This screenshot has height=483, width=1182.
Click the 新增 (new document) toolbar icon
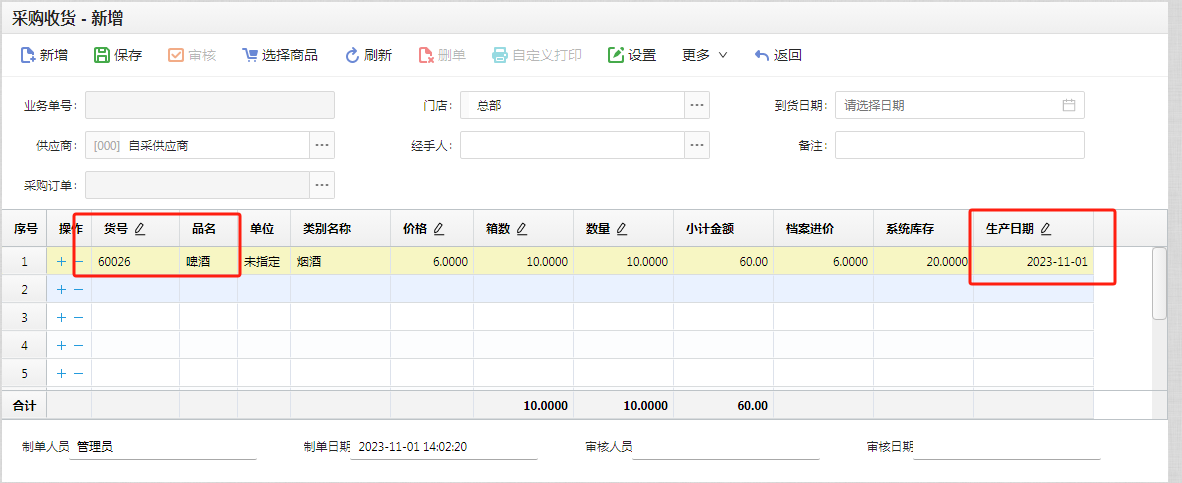pyautogui.click(x=27, y=55)
